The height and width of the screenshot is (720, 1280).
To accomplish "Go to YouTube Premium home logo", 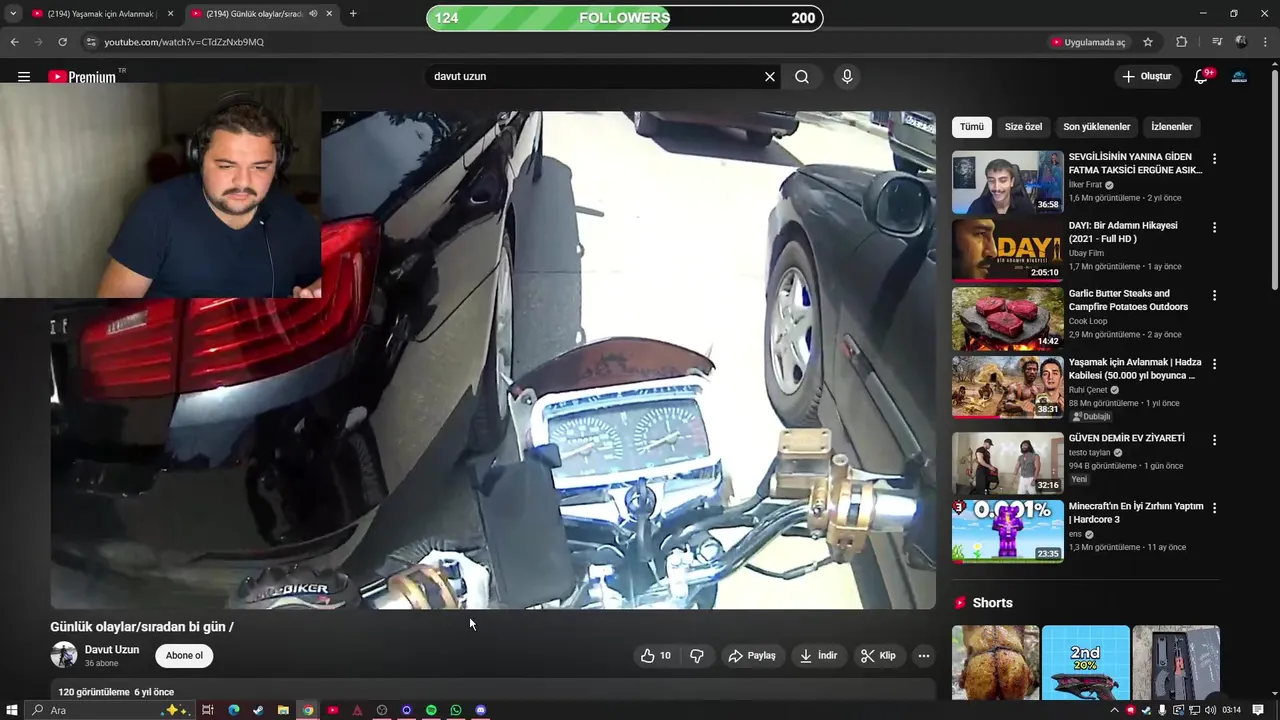I will [82, 77].
